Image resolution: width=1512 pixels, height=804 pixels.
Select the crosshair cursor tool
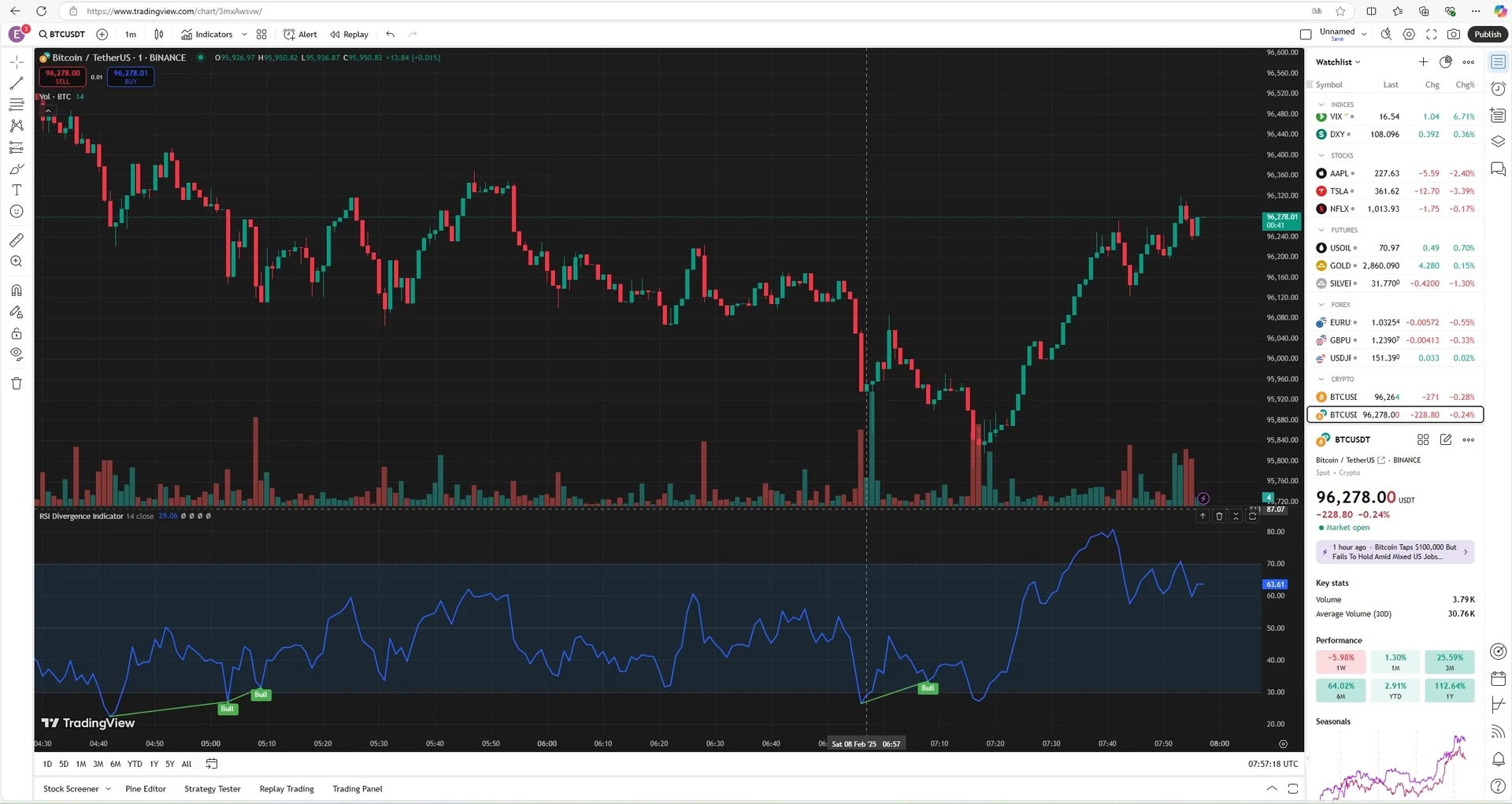click(17, 62)
